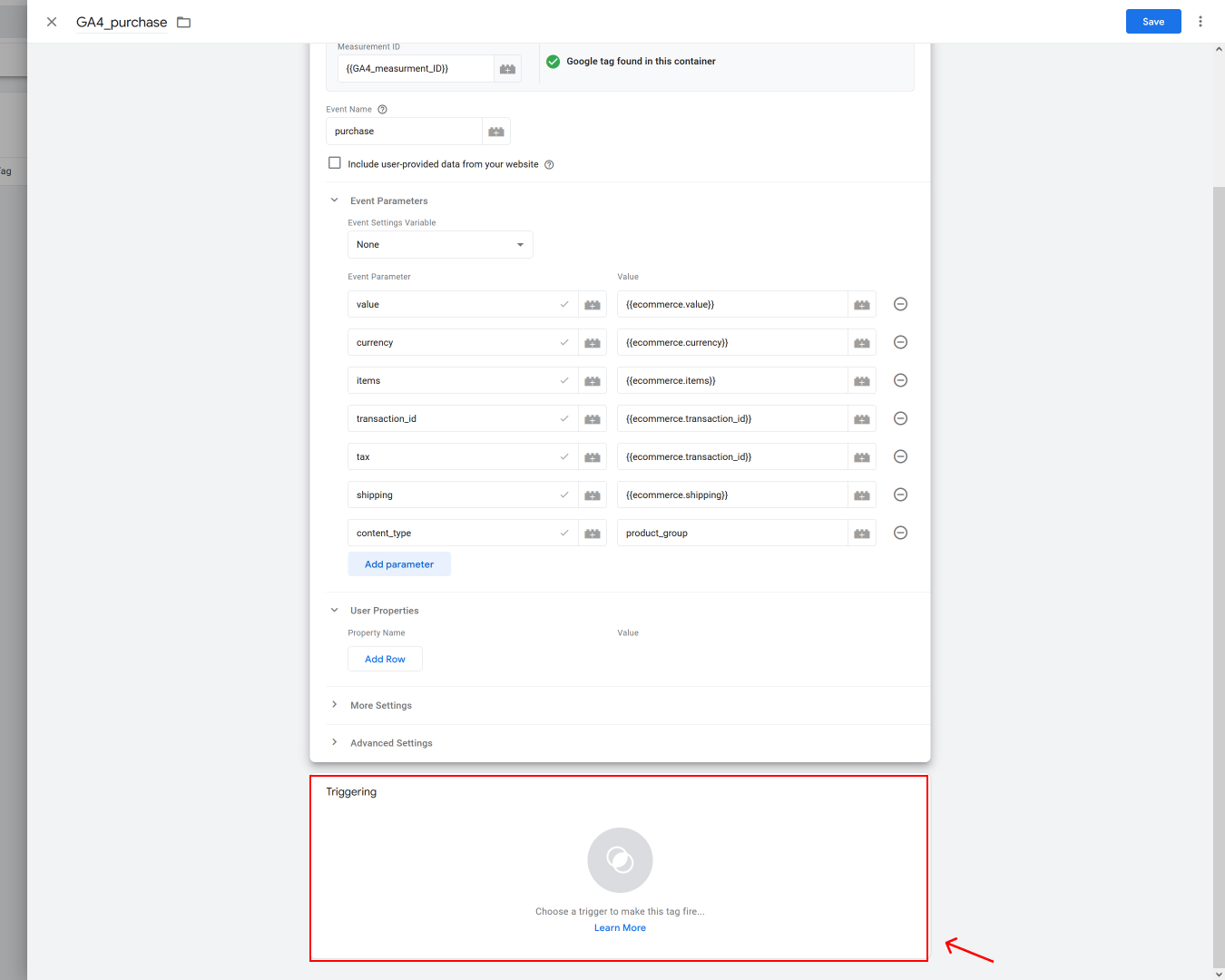
Task: Remove the value parameter row
Action: tap(900, 304)
